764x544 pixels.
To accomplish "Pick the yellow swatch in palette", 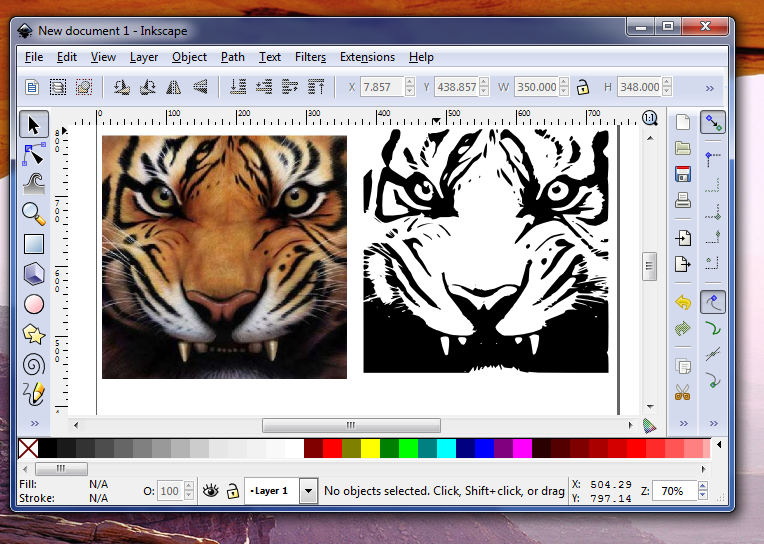I will (x=370, y=449).
